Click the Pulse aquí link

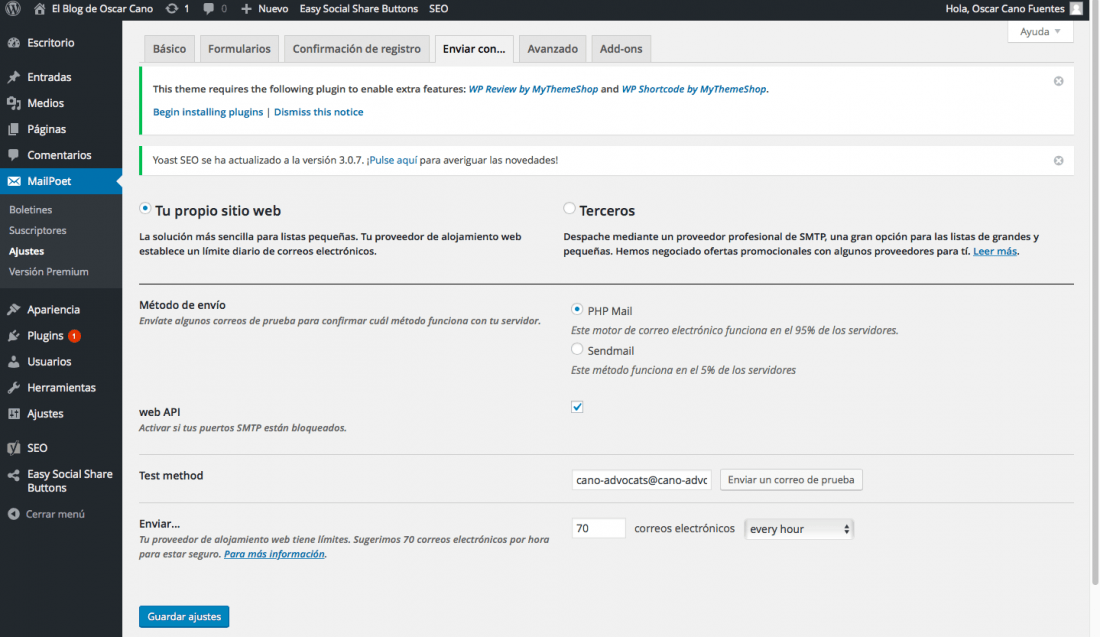[x=393, y=161]
